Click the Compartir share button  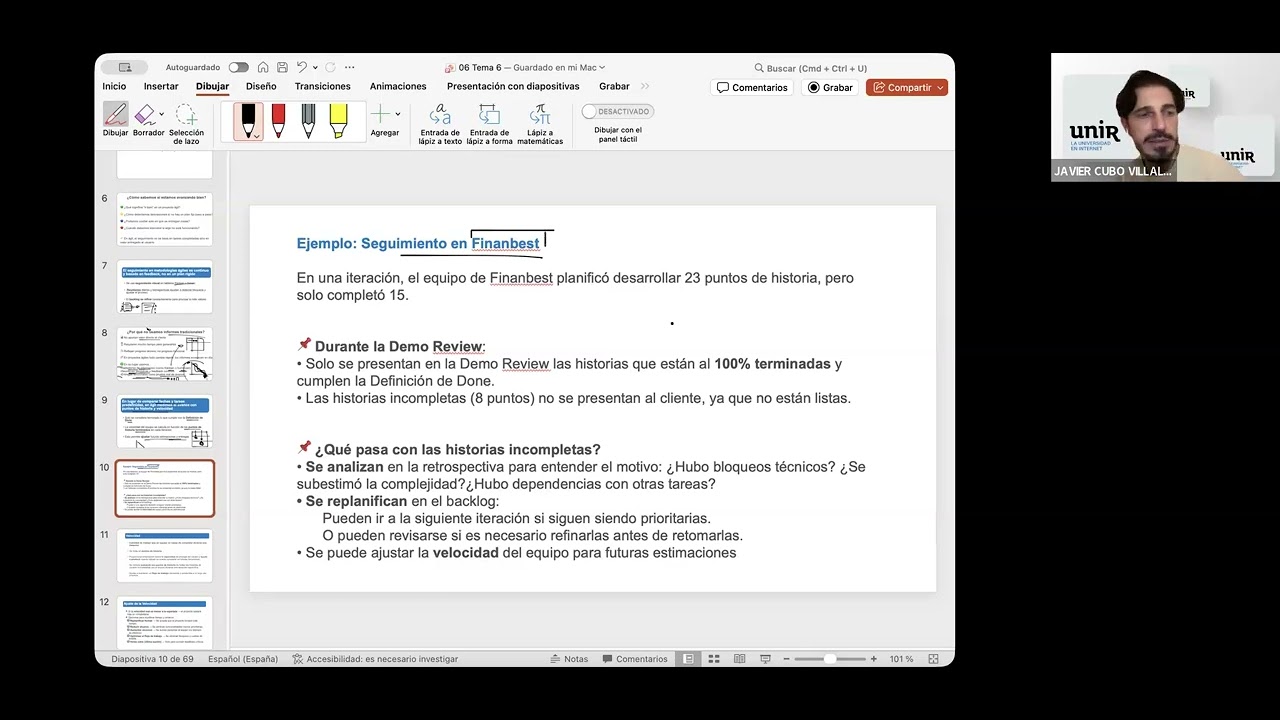tap(907, 88)
